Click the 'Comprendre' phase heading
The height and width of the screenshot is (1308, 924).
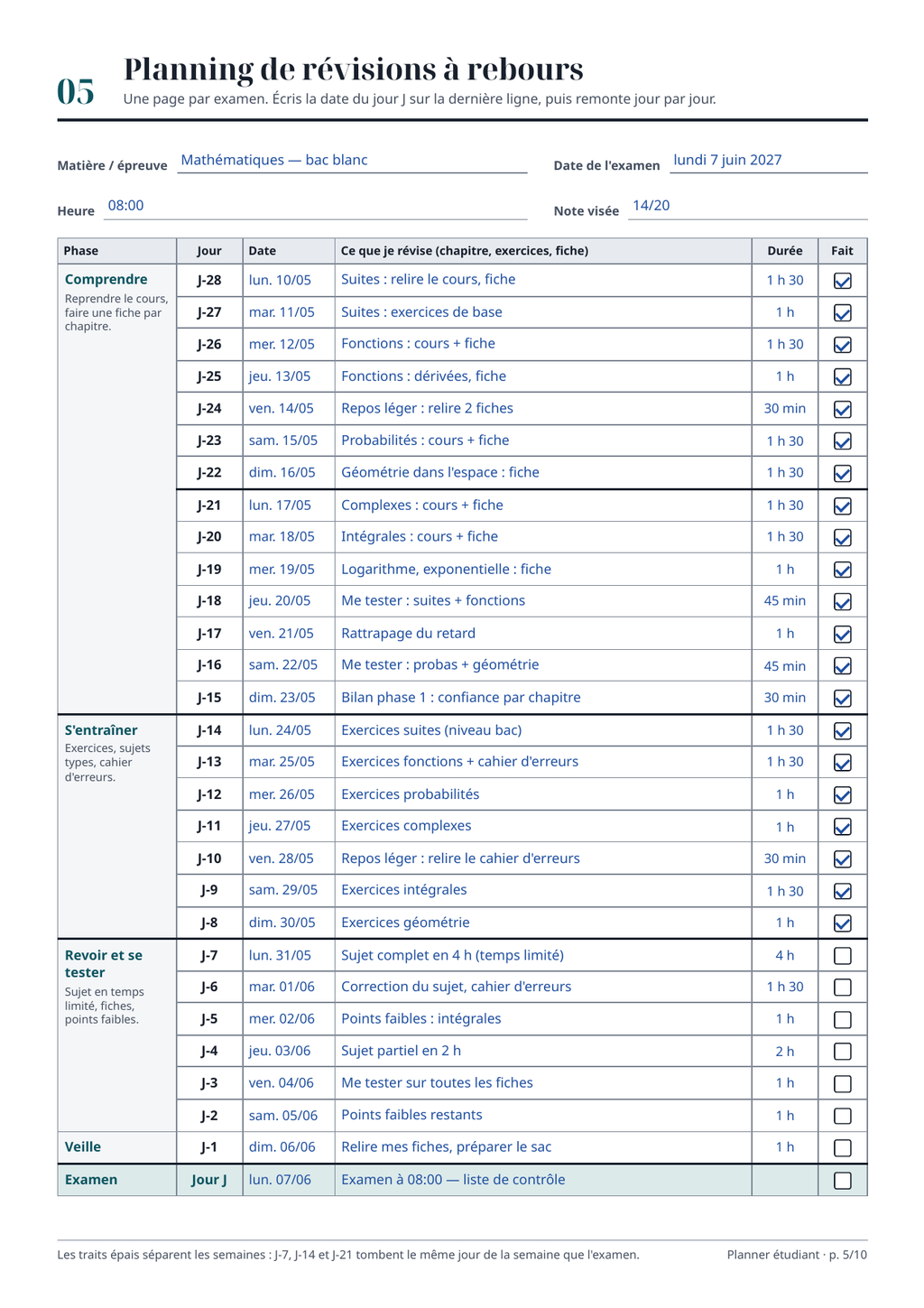coord(106,280)
